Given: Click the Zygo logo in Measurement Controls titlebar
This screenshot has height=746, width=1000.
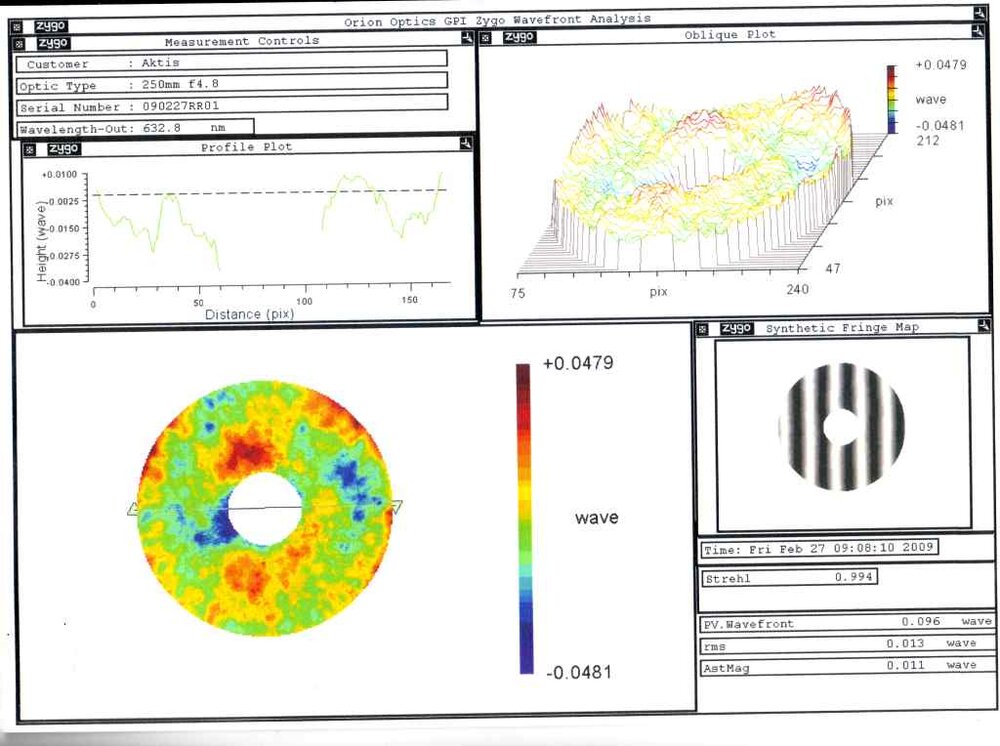Looking at the screenshot, I should (52, 42).
